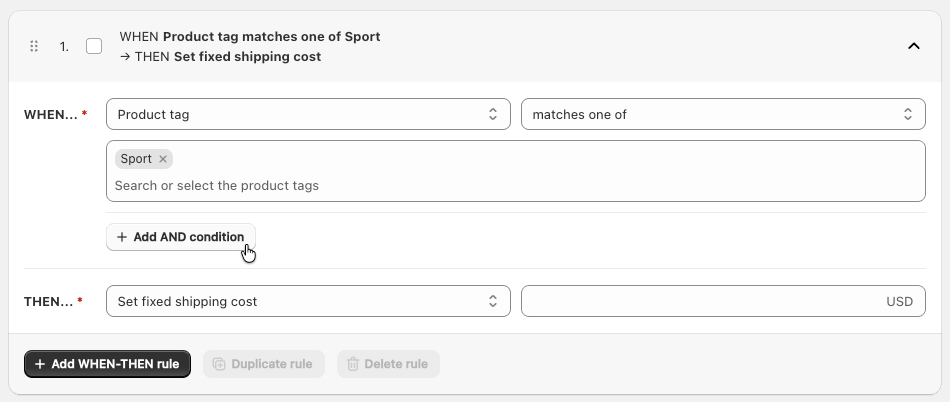
Task: Click the product tags search field
Action: [516, 185]
